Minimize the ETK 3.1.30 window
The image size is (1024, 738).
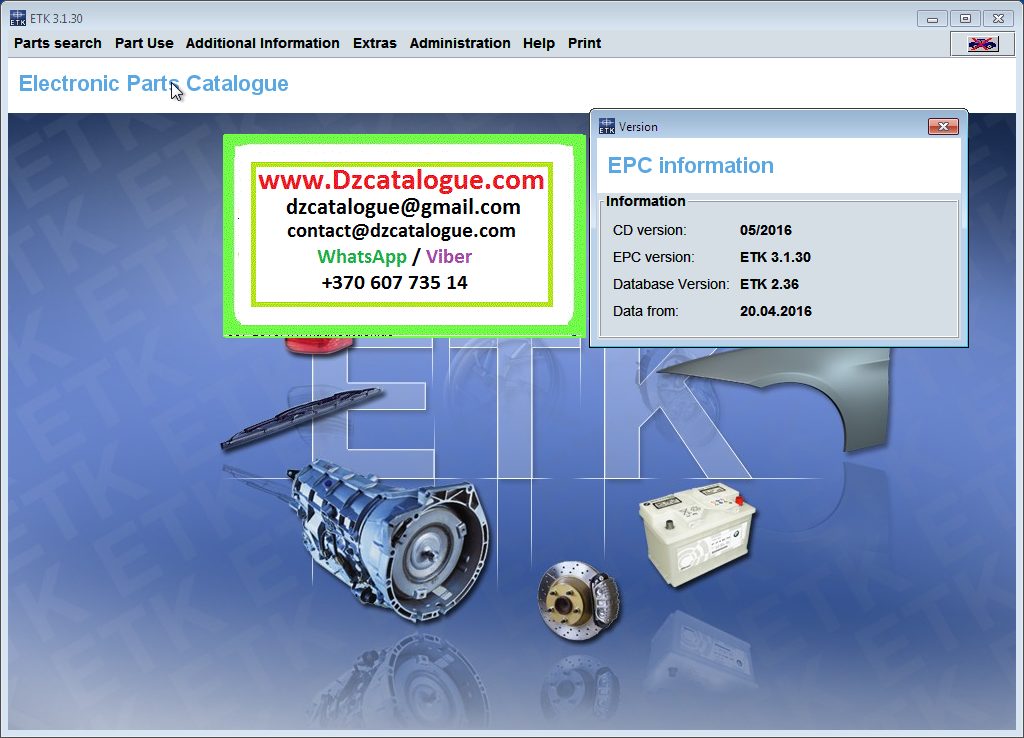(932, 19)
